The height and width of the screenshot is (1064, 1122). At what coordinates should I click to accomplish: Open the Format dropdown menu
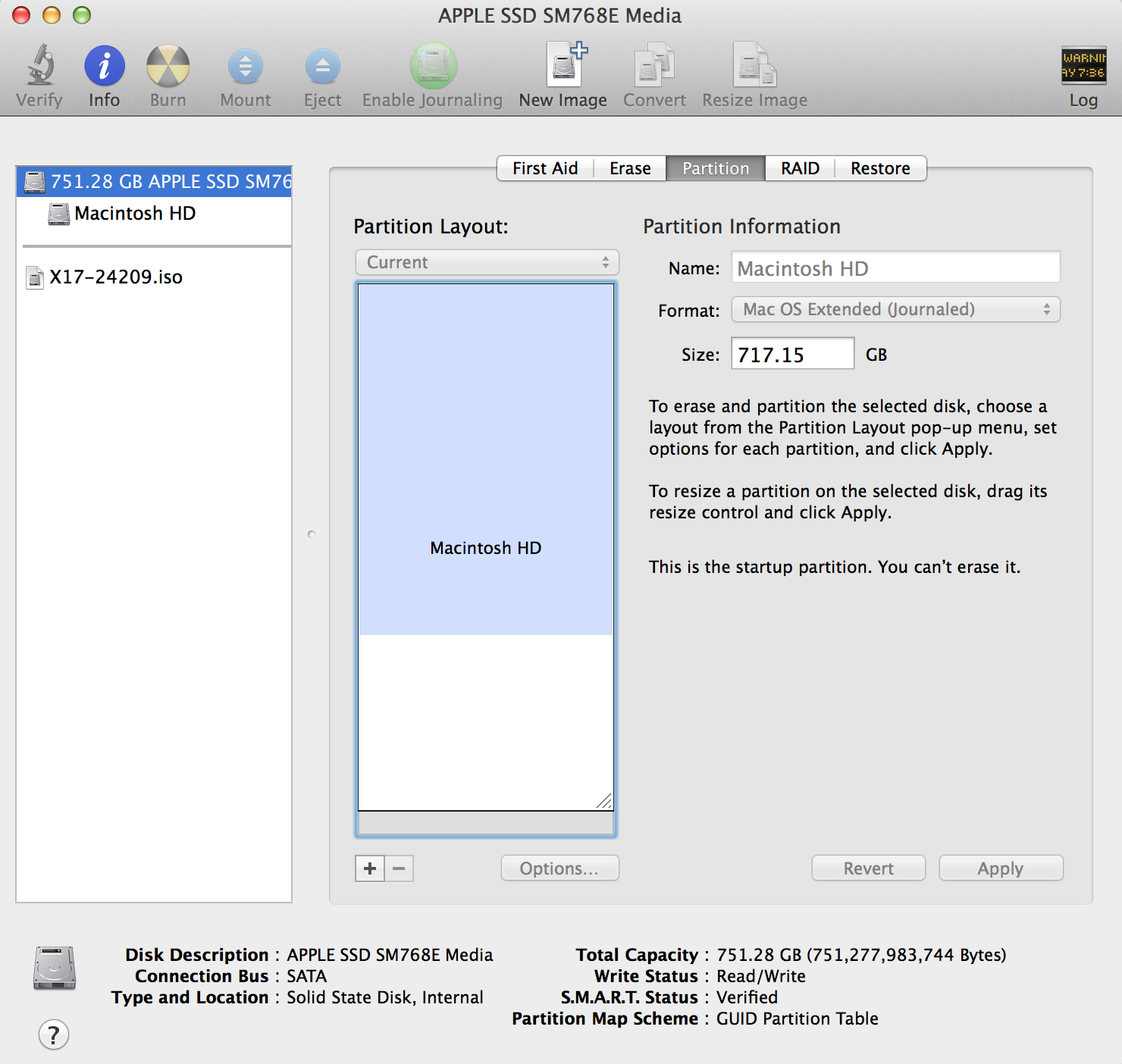click(x=895, y=309)
